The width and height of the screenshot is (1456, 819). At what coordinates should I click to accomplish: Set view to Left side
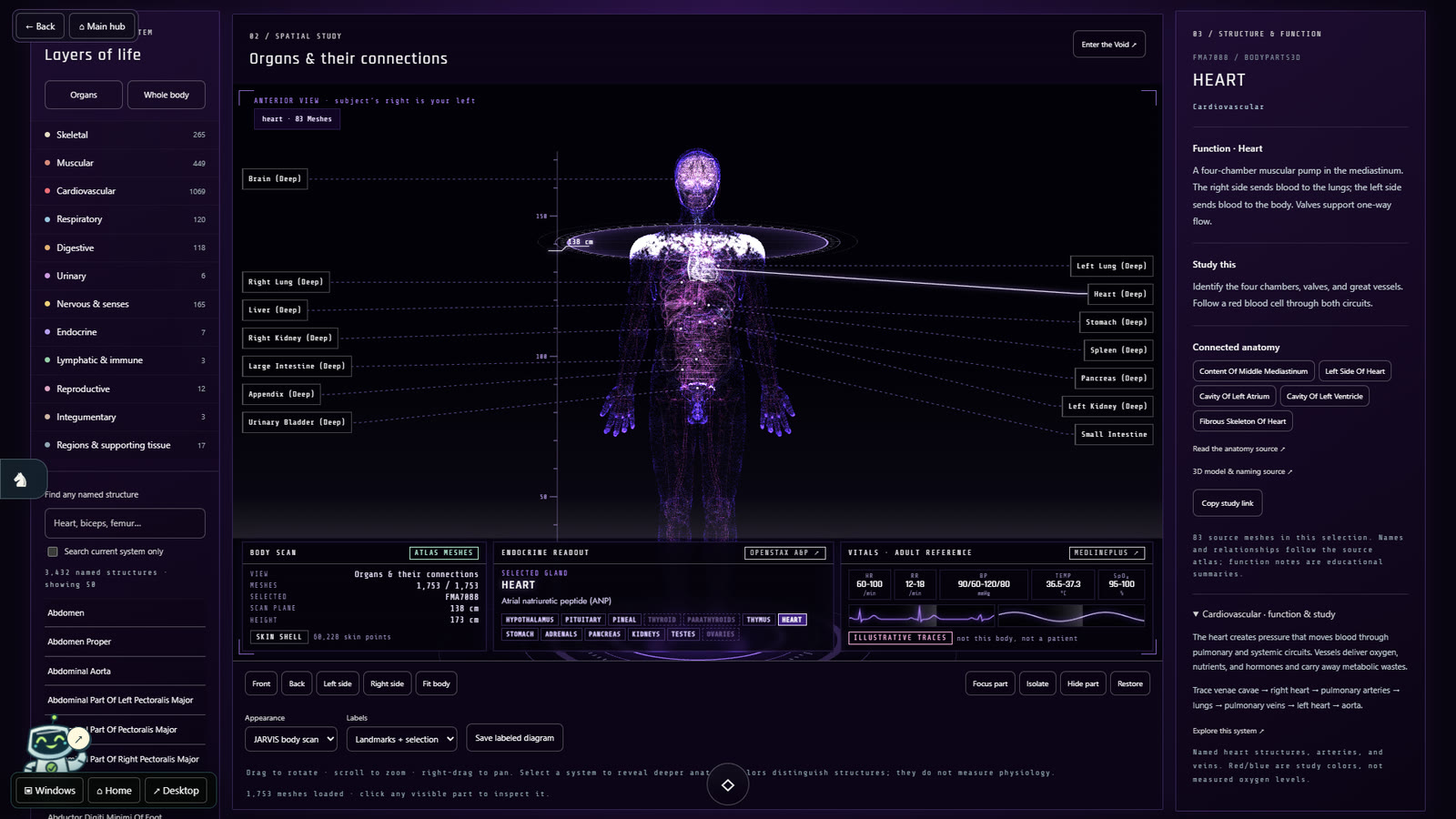tap(337, 683)
